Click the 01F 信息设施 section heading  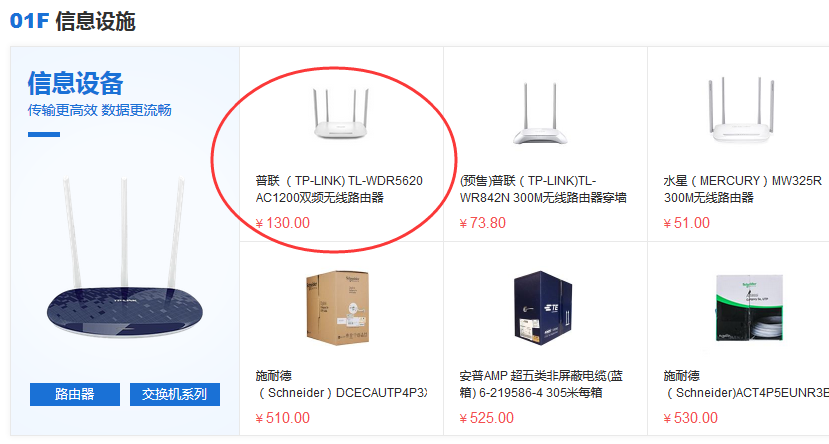point(72,21)
